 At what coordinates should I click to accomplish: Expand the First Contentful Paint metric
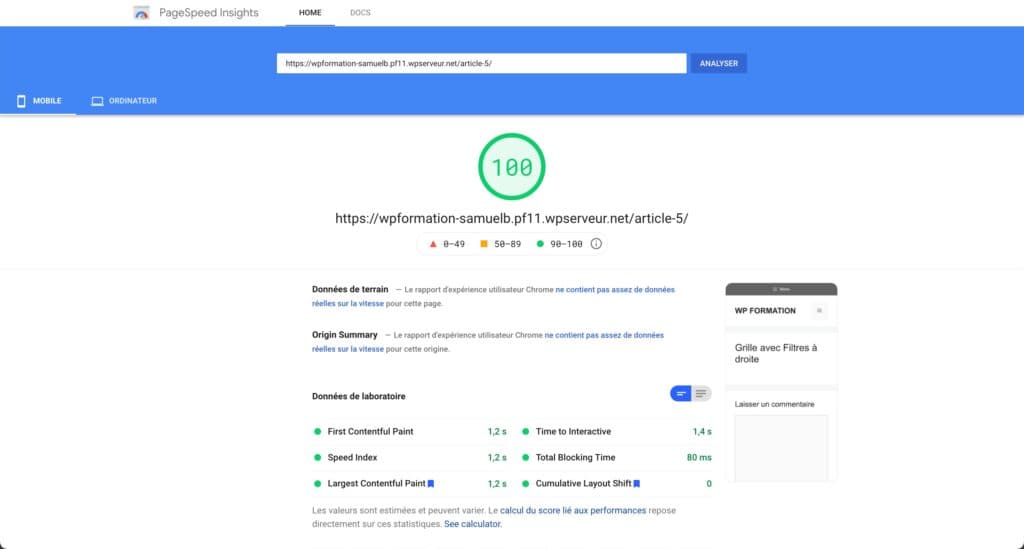tap(370, 432)
